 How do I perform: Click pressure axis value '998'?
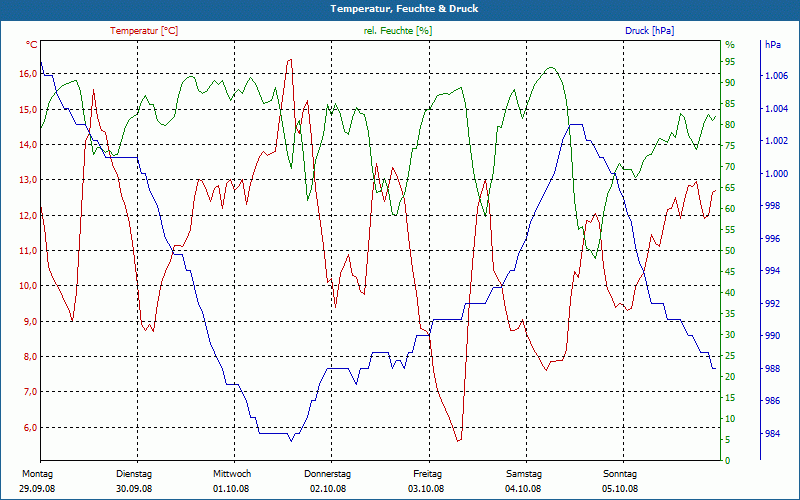click(x=772, y=206)
